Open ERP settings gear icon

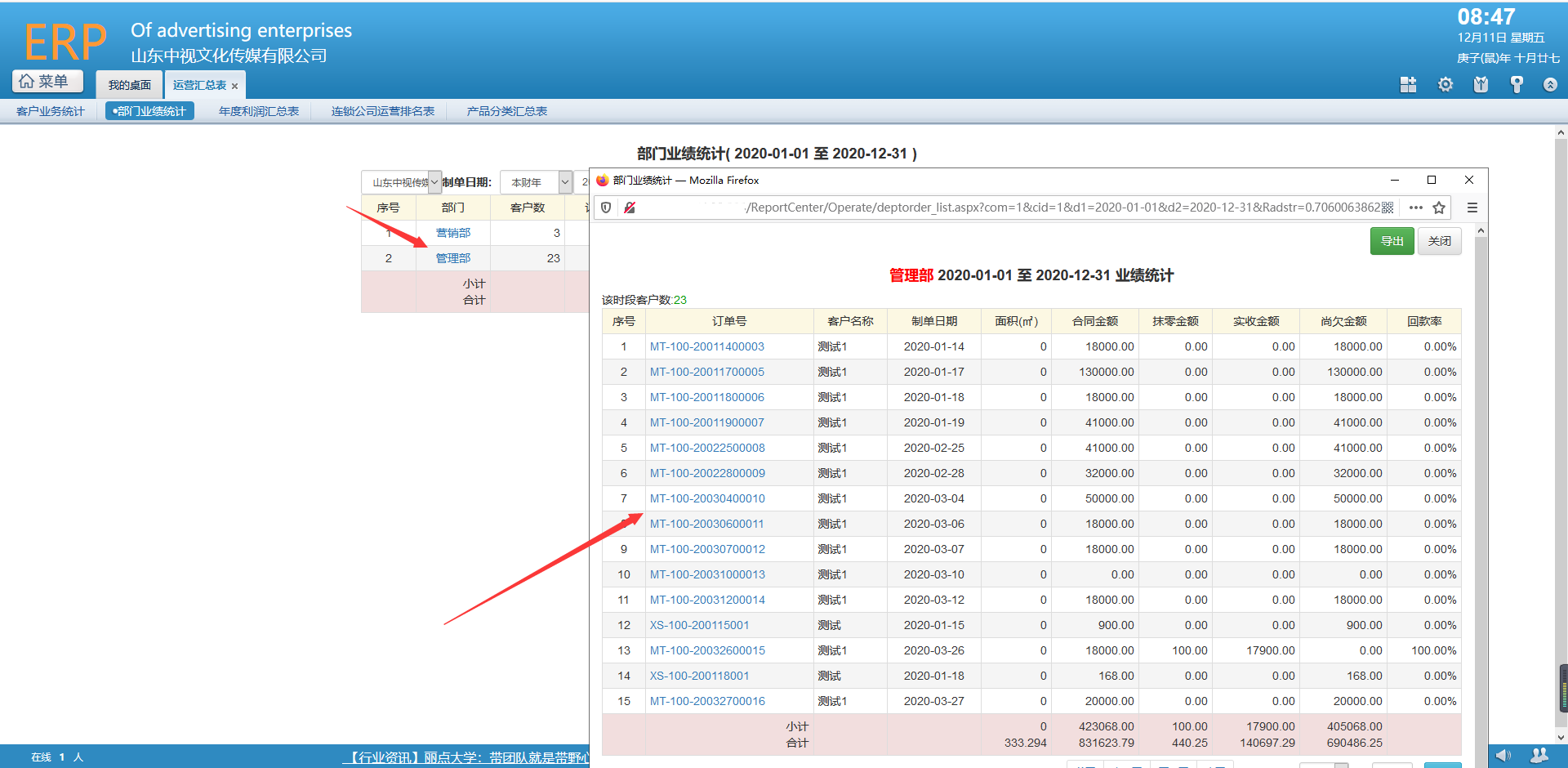click(x=1445, y=84)
